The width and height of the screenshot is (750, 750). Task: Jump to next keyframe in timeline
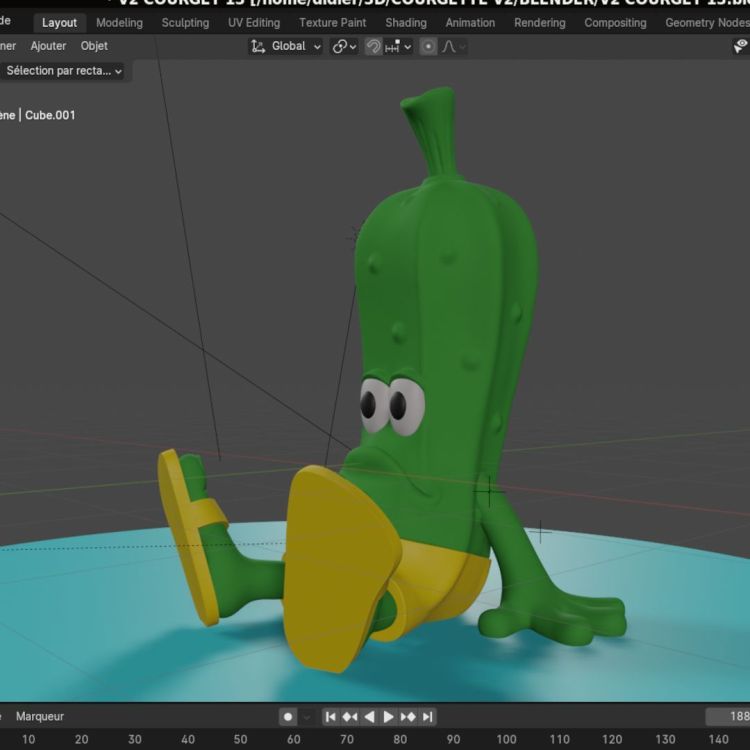coord(408,717)
